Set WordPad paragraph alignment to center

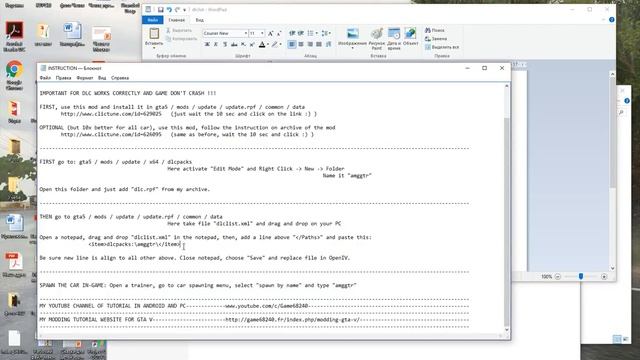click(301, 44)
